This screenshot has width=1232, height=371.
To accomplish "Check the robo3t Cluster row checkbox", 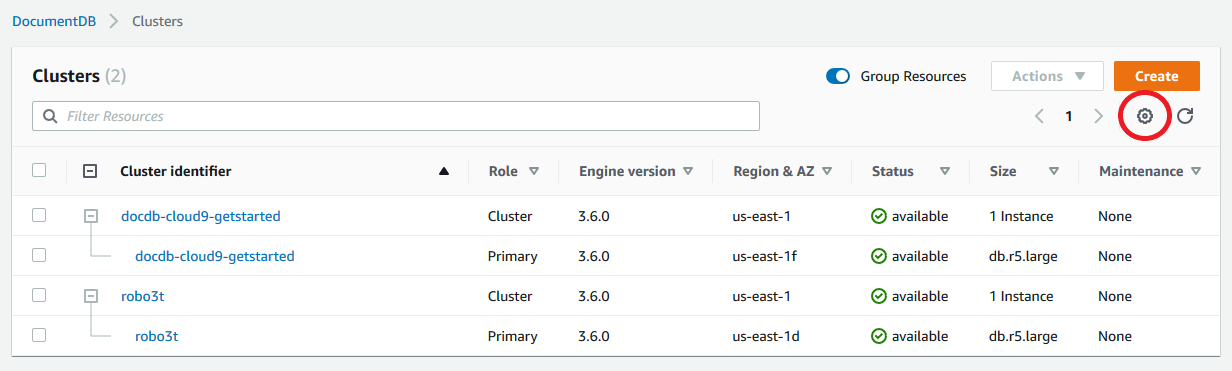I will 39,295.
